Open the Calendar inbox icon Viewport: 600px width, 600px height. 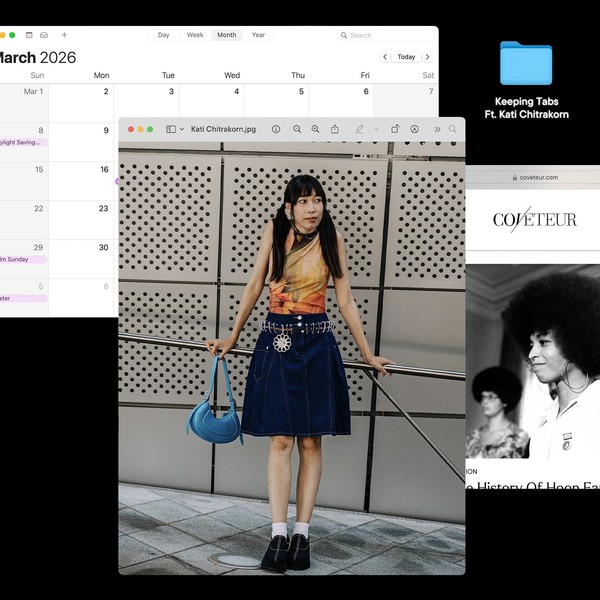coord(44,35)
